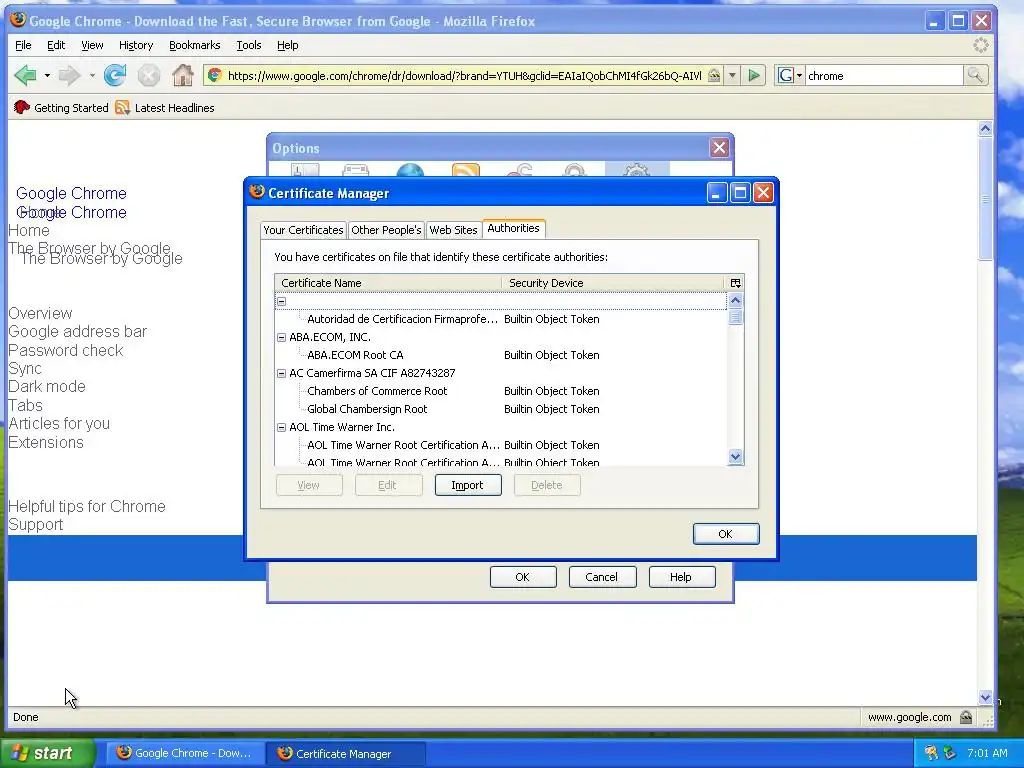Open the address bar URL history dropdown
This screenshot has width=1024, height=768.
point(732,76)
